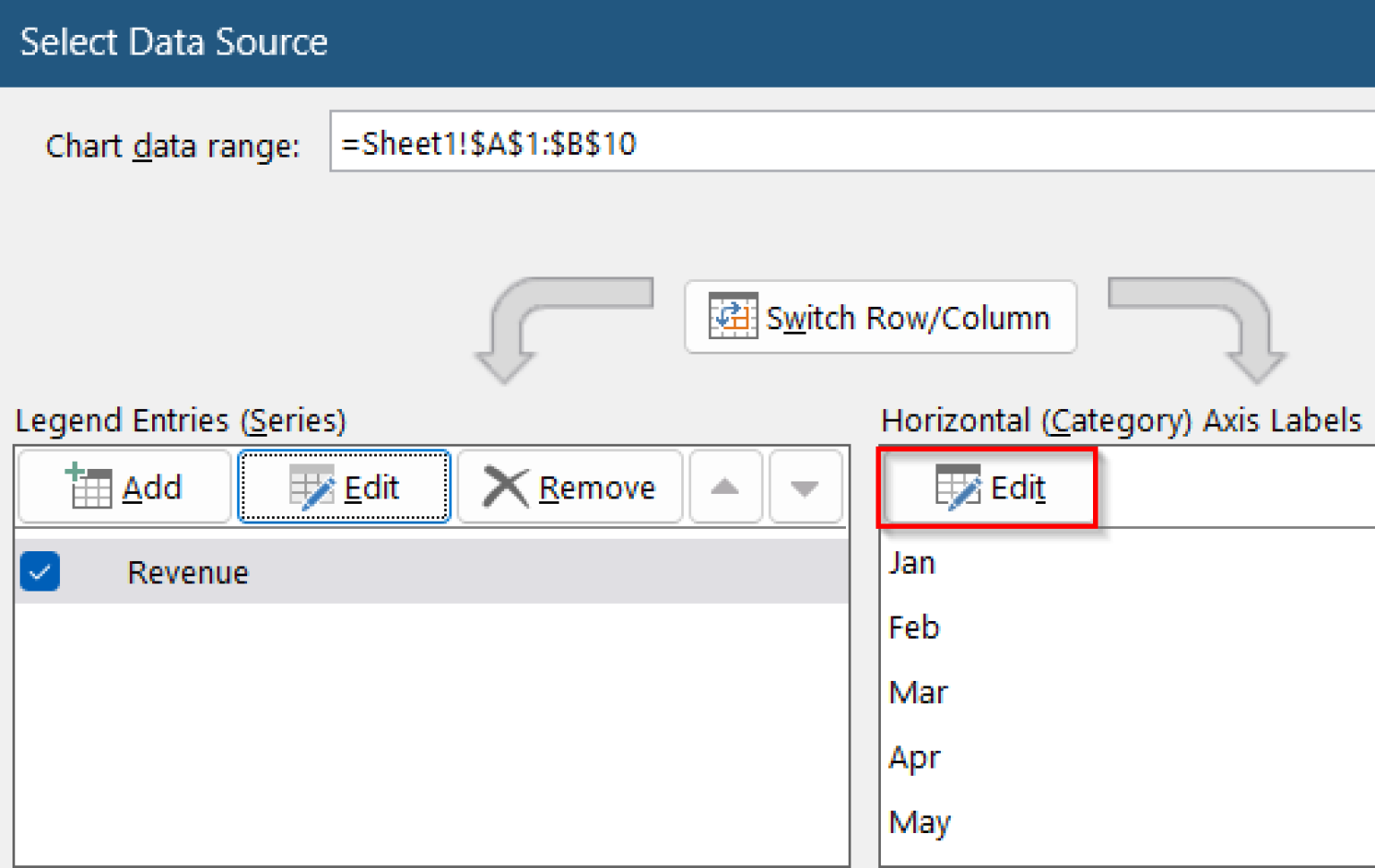
Task: Uncheck the Revenue series checkbox
Action: point(40,572)
